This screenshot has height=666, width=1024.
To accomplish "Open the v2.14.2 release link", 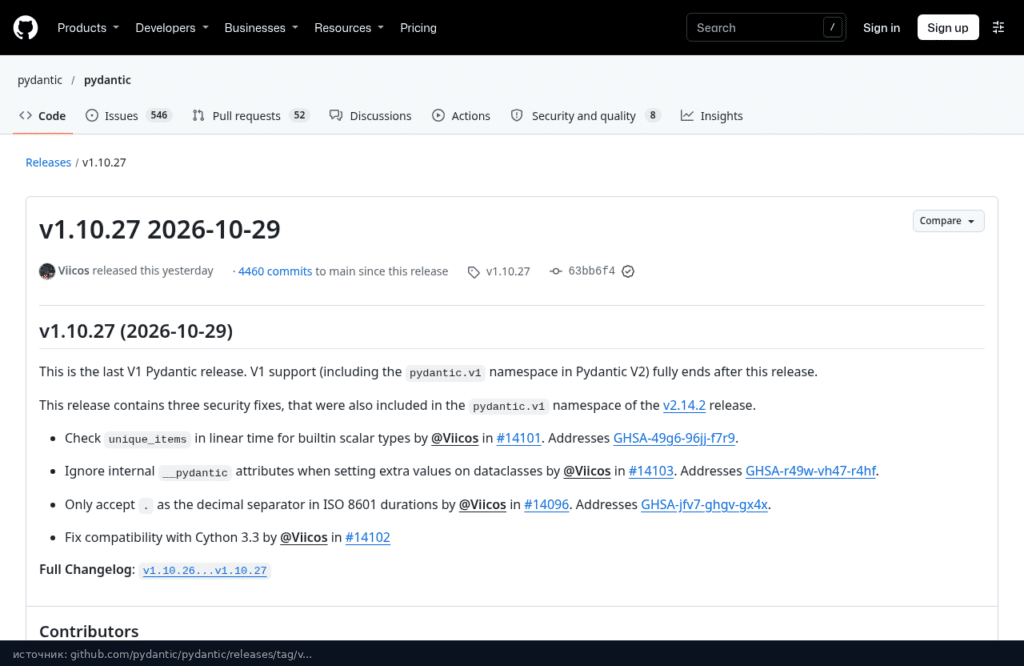I will coord(684,405).
